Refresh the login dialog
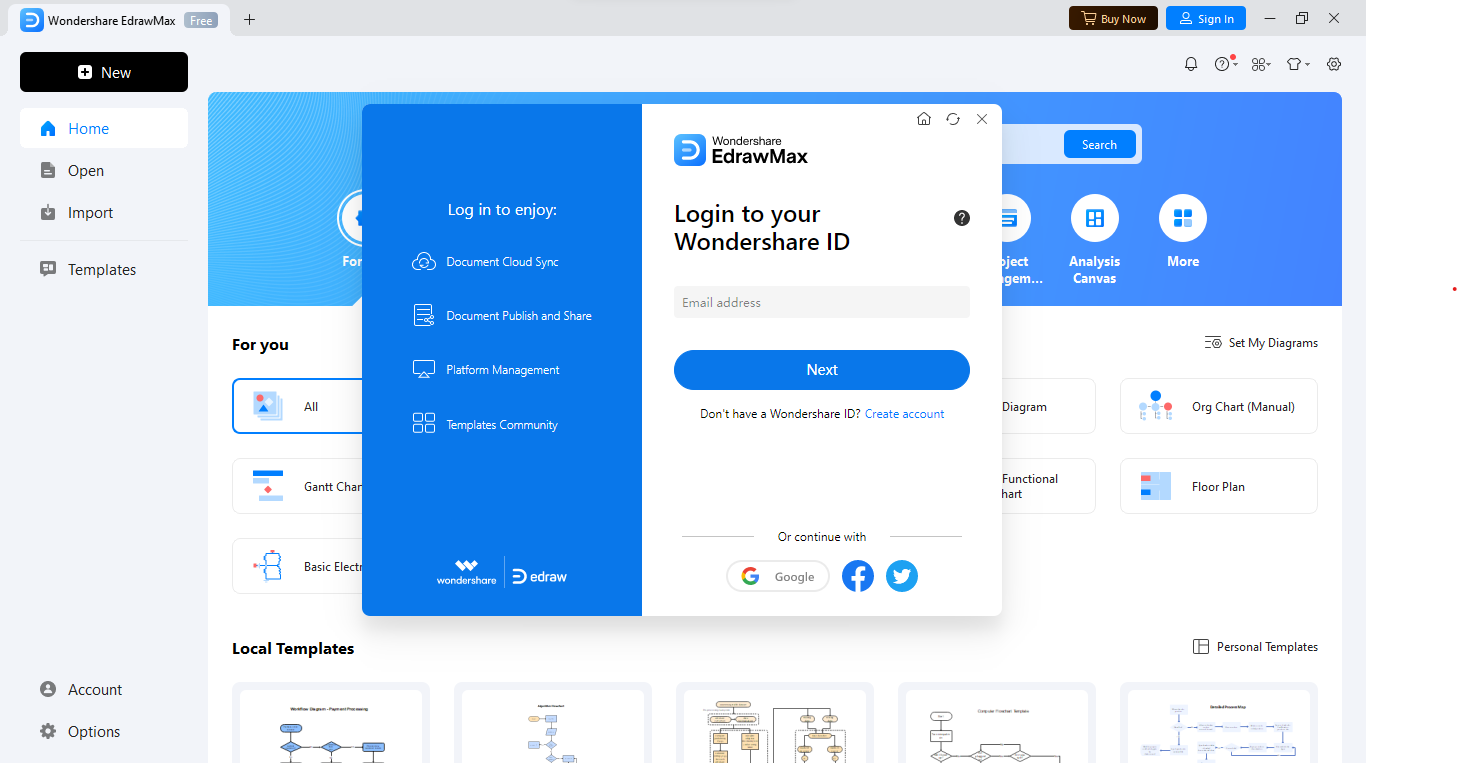 pos(953,119)
